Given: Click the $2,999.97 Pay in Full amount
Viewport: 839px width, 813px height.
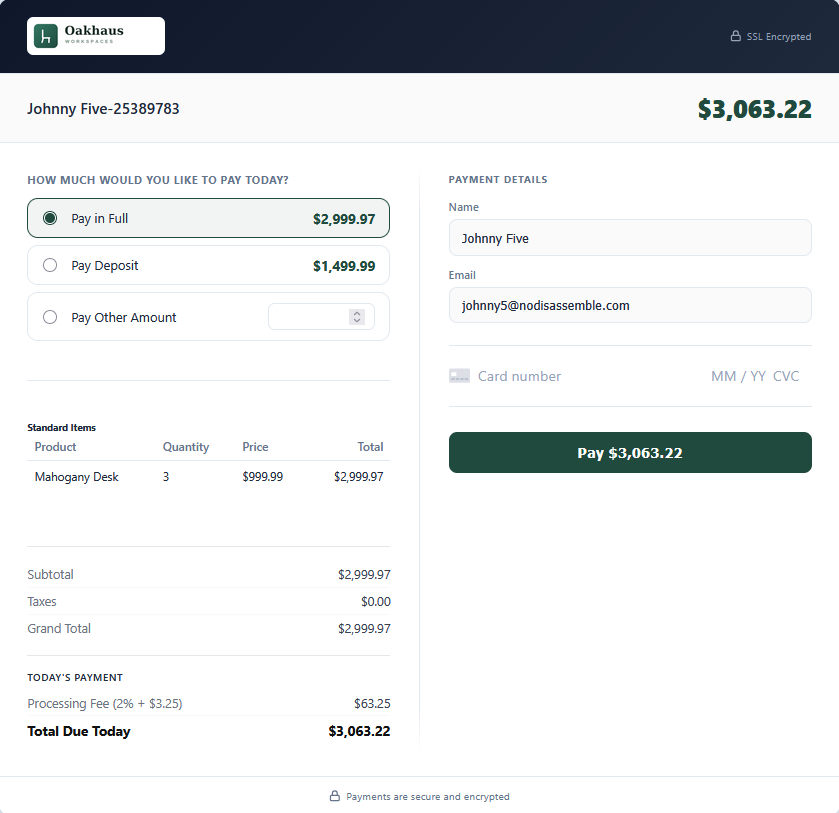Looking at the screenshot, I should coord(344,219).
